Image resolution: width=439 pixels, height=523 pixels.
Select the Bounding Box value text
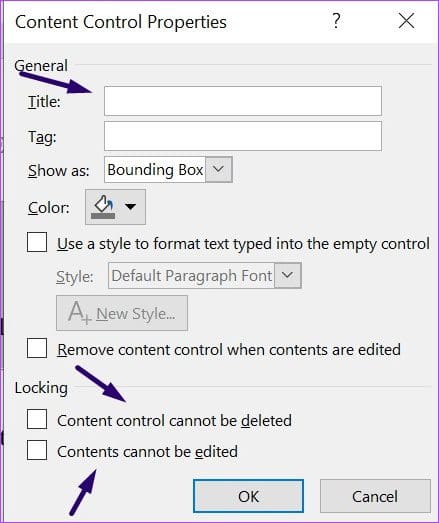pos(155,170)
